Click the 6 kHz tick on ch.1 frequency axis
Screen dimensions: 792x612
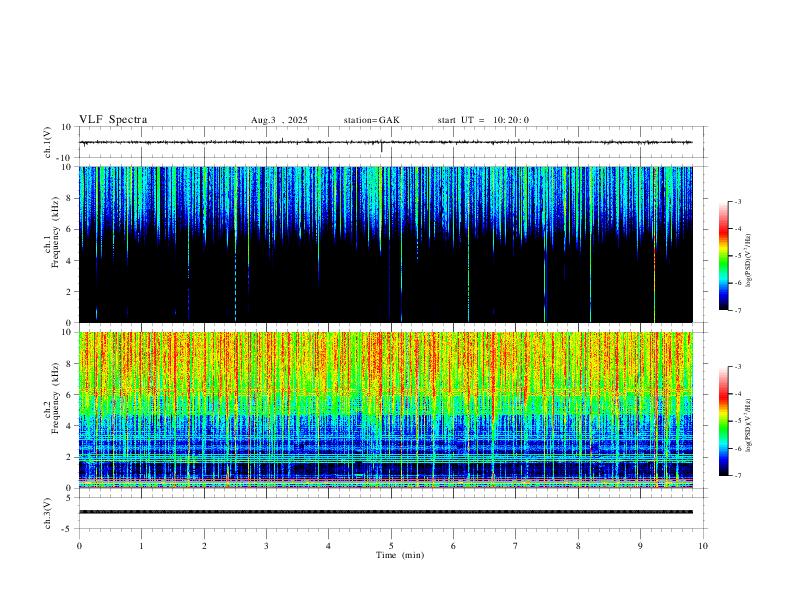tap(70, 229)
